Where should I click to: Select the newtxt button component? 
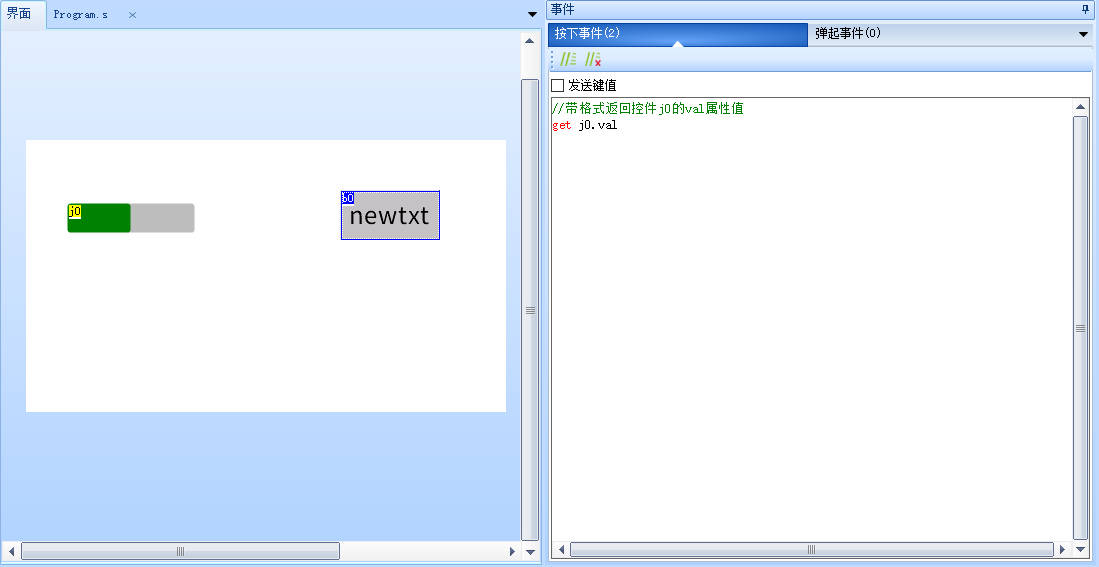click(x=390, y=216)
